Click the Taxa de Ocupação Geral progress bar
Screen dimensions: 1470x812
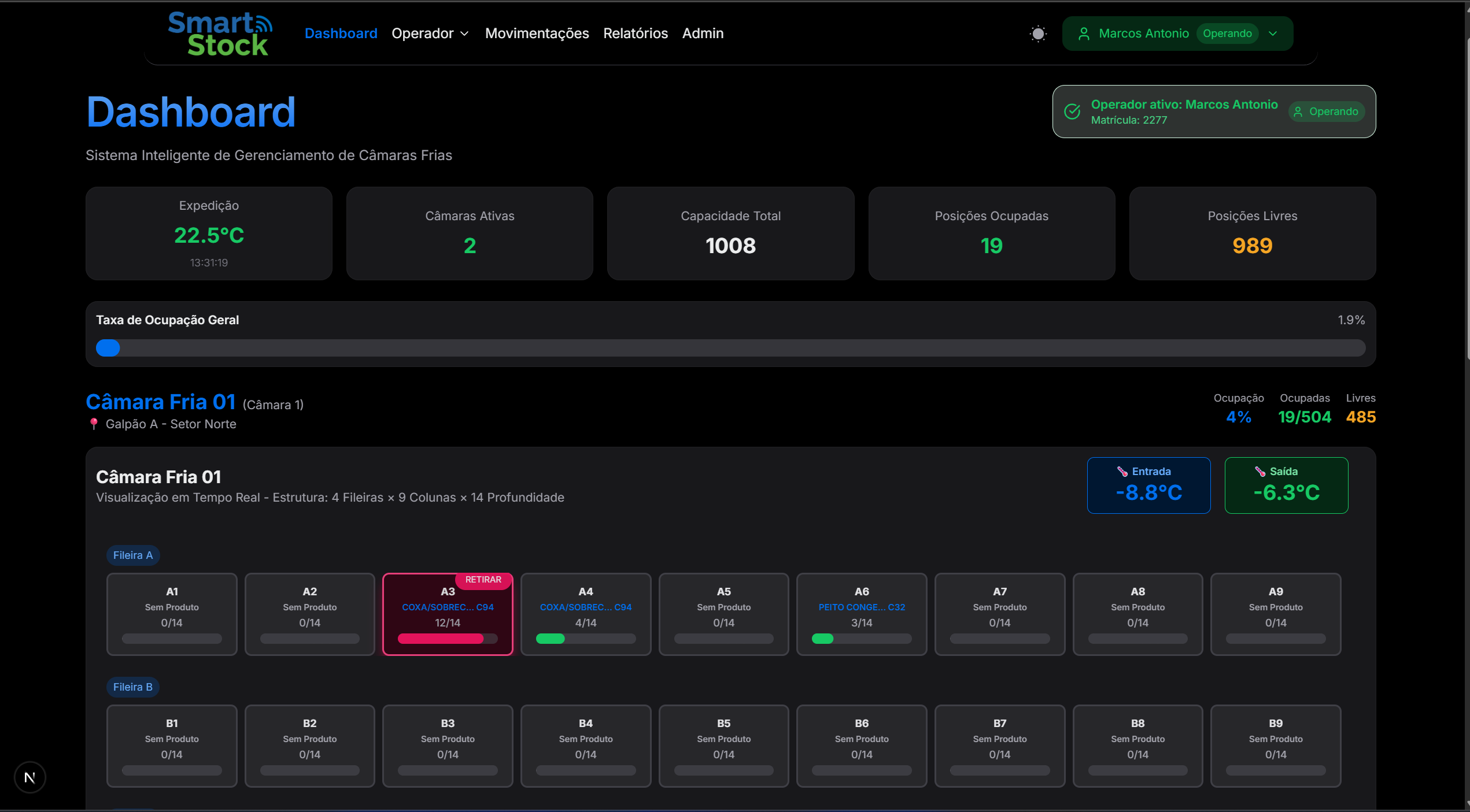tap(730, 348)
